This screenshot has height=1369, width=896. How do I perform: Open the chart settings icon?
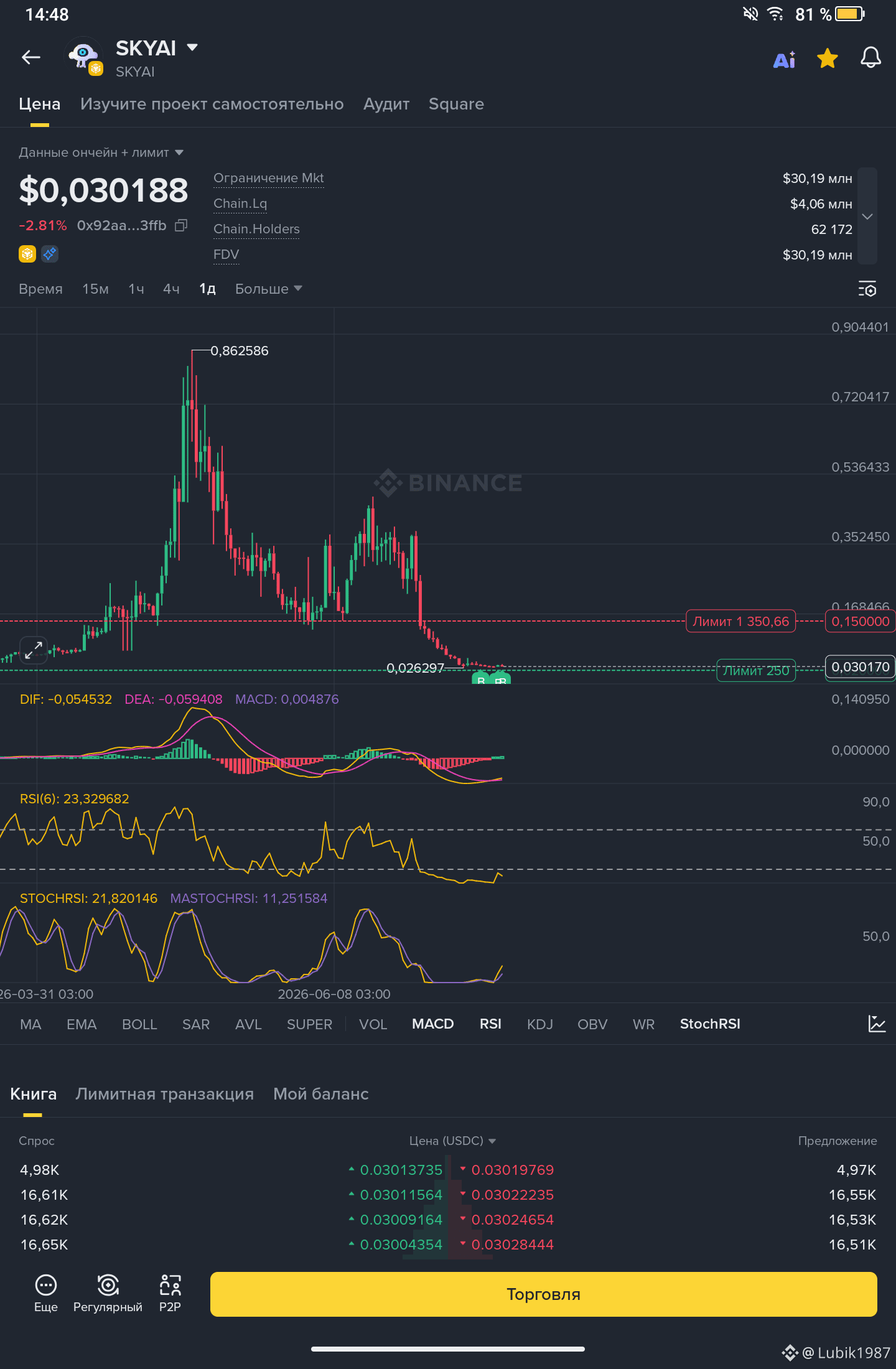[867, 289]
